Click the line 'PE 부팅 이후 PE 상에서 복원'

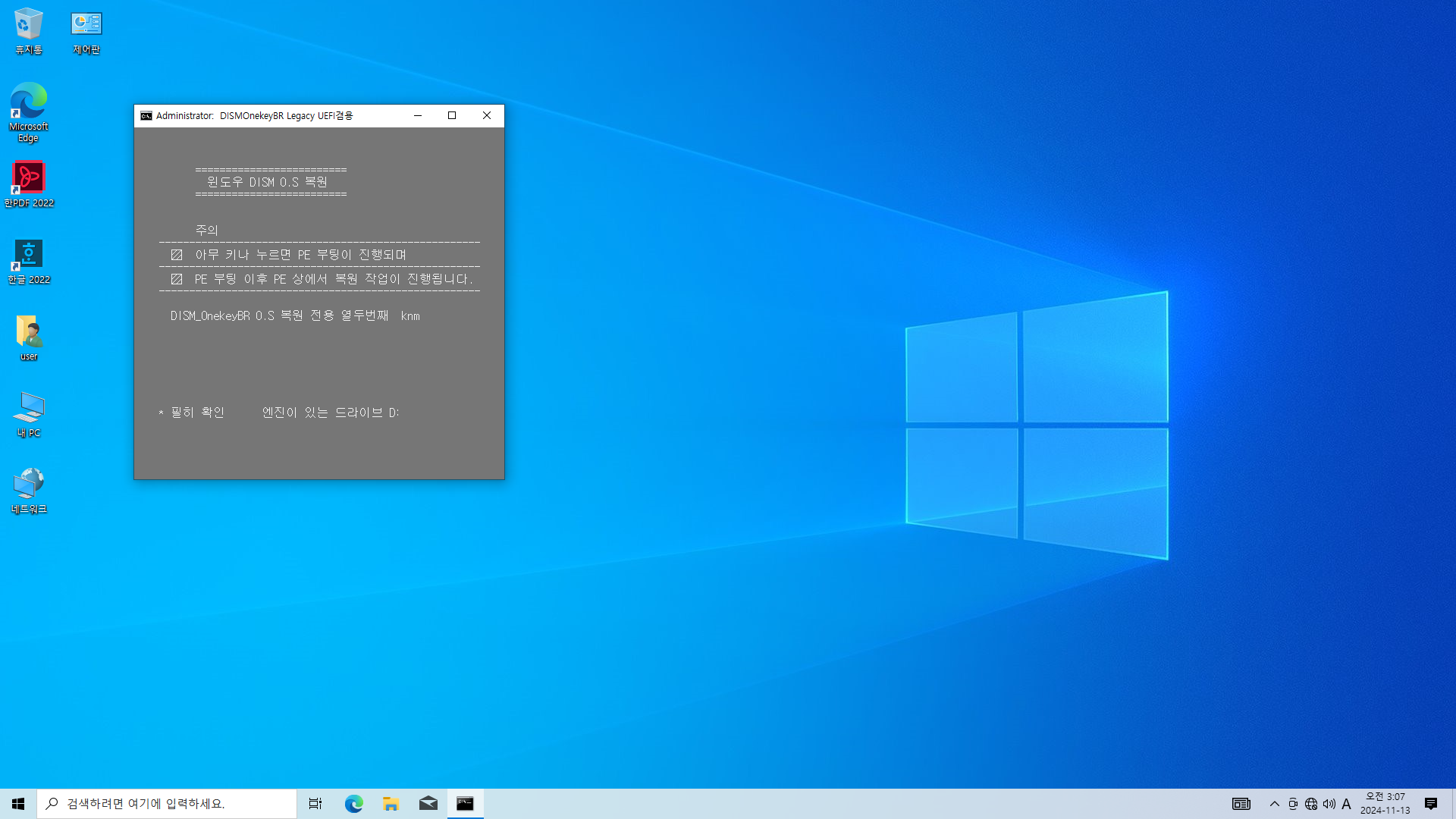click(334, 279)
